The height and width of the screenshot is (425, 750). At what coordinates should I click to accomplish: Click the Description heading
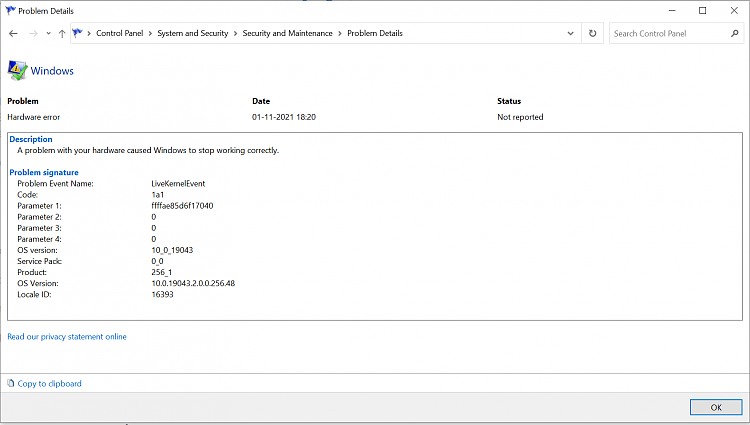[31, 139]
